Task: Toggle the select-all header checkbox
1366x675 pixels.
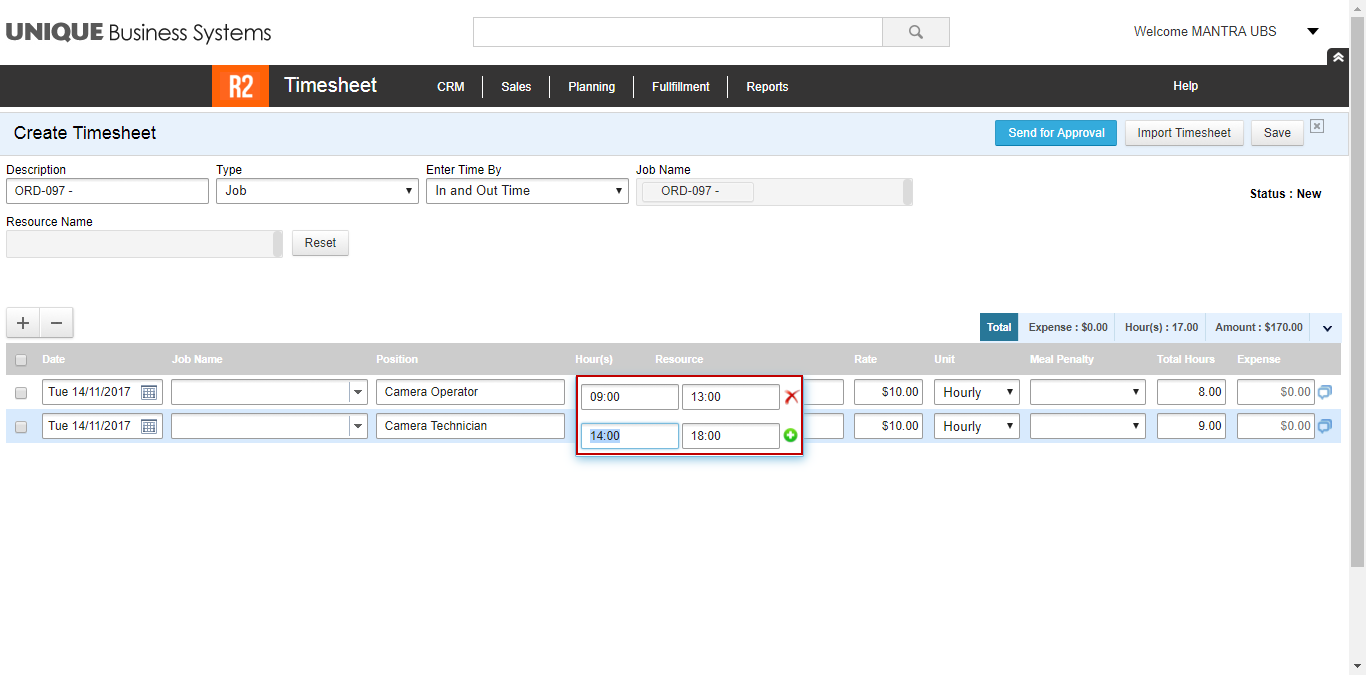Action: tap(21, 359)
